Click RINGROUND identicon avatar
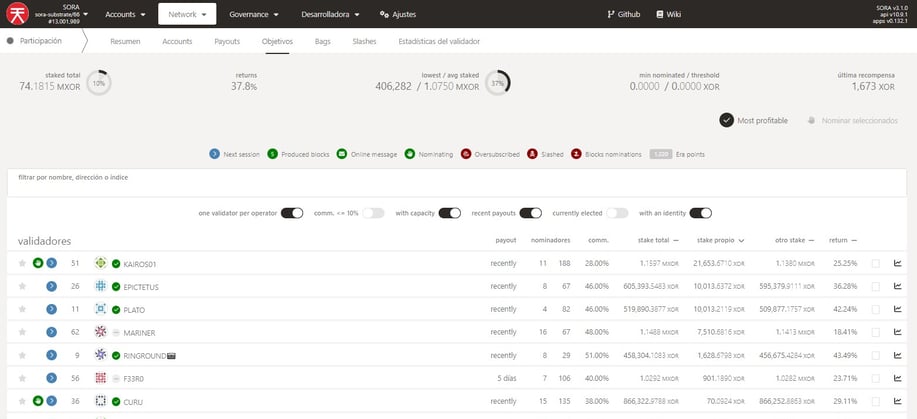This screenshot has width=917, height=419. pos(101,355)
